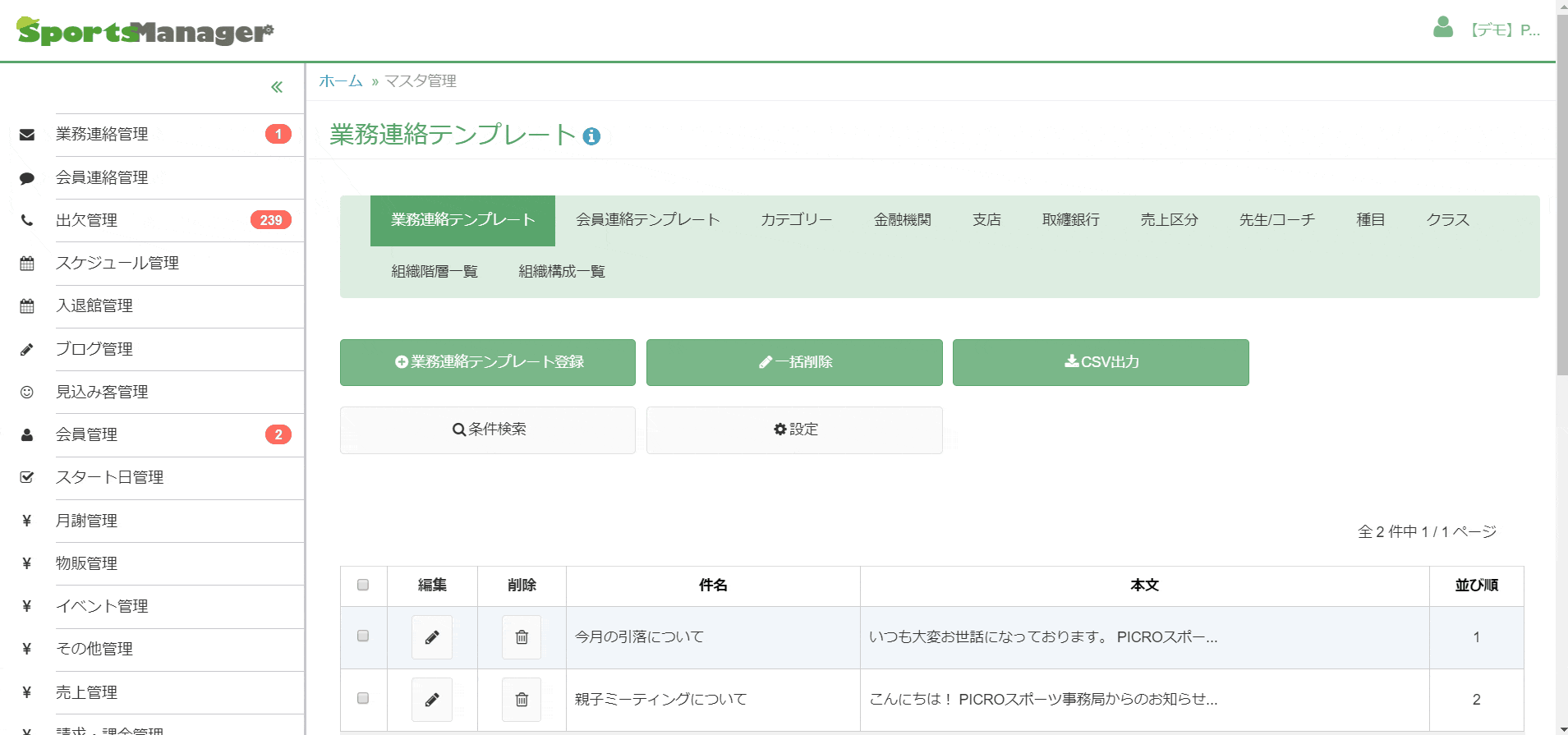Click the smiley icon beside 見込み客管理
1568x735 pixels.
(27, 392)
